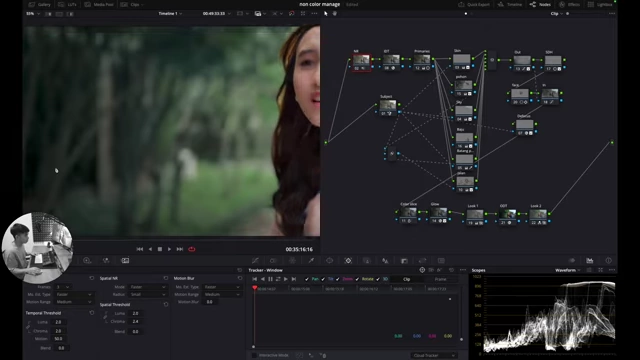Toggle the Nodes panel button
The height and width of the screenshot is (360, 640).
(x=540, y=4)
